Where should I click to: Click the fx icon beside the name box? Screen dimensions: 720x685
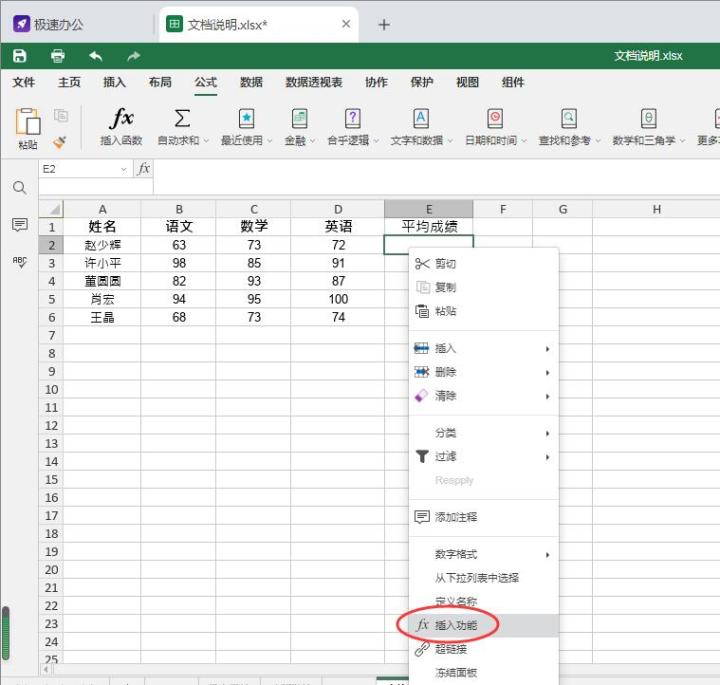(144, 169)
